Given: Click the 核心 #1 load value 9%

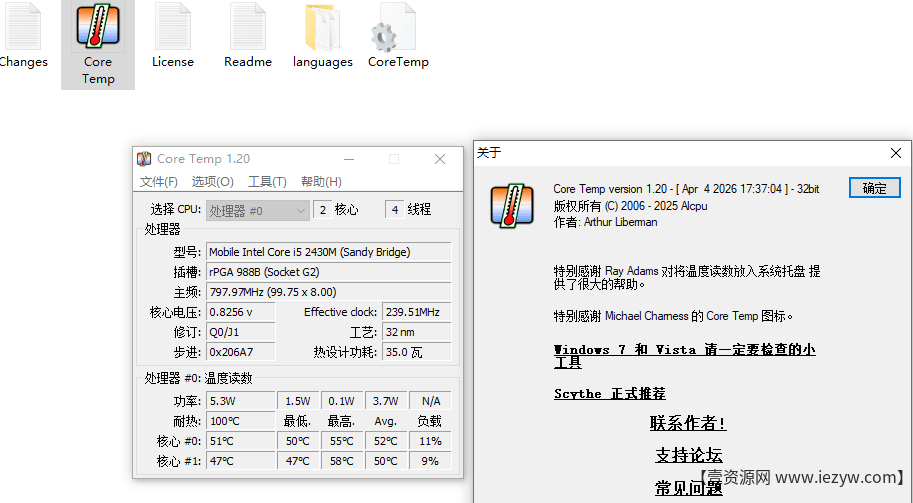Looking at the screenshot, I should [430, 461].
